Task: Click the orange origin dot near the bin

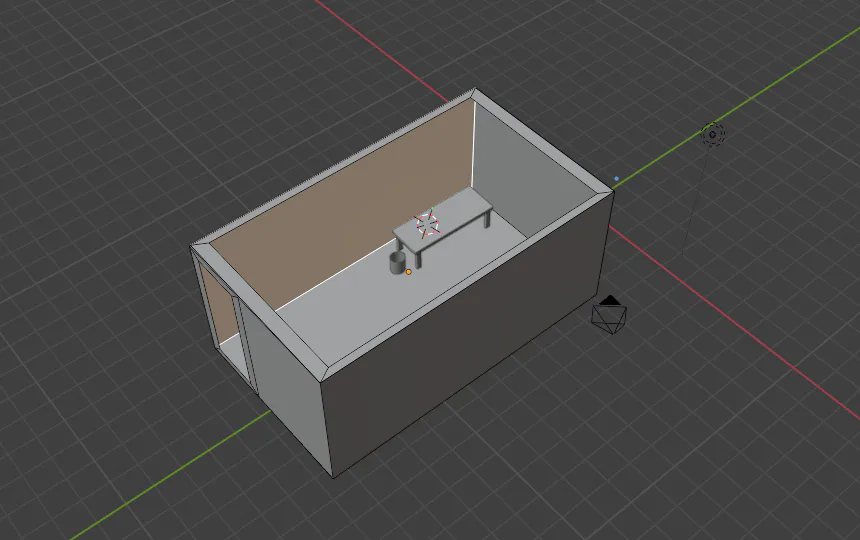Action: click(409, 272)
